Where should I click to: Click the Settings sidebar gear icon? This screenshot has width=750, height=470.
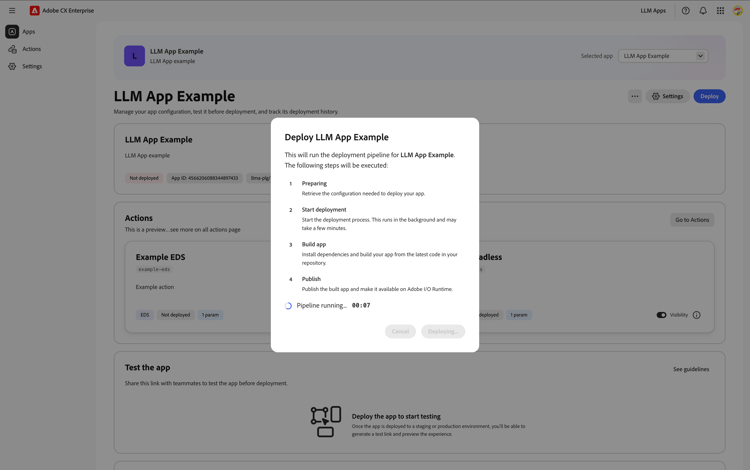tap(12, 66)
